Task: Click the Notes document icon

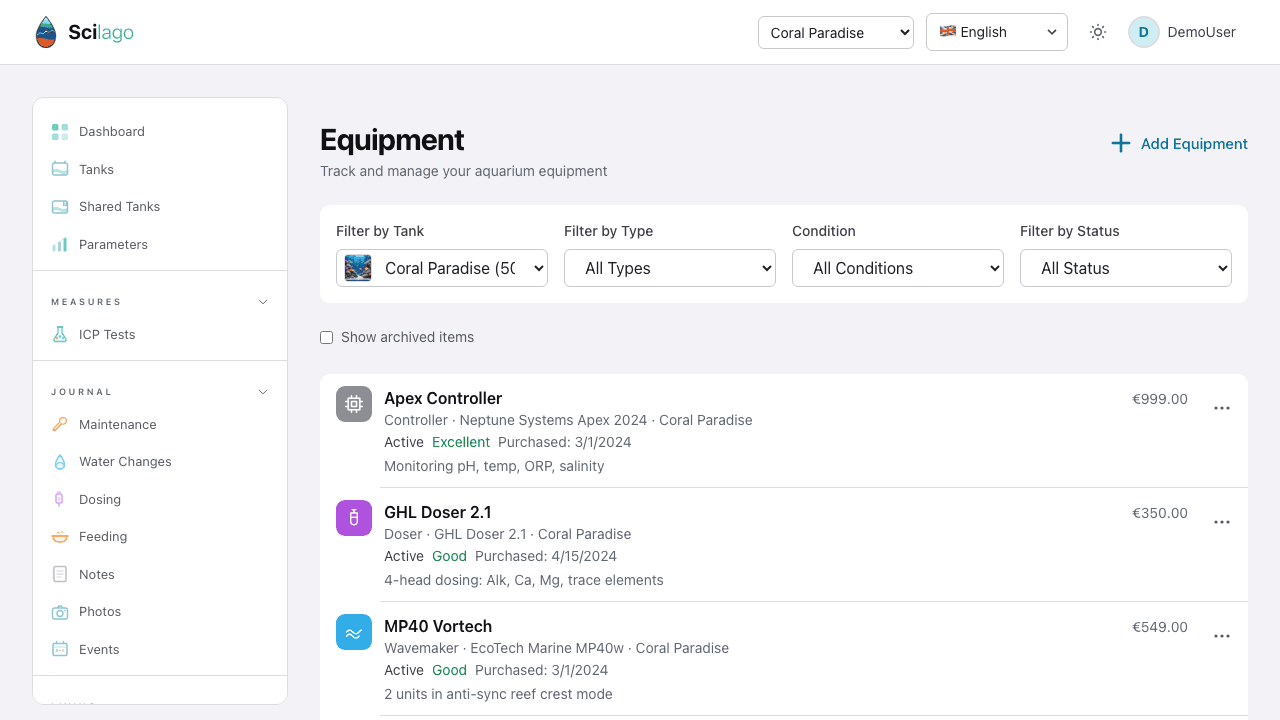Action: click(x=60, y=574)
